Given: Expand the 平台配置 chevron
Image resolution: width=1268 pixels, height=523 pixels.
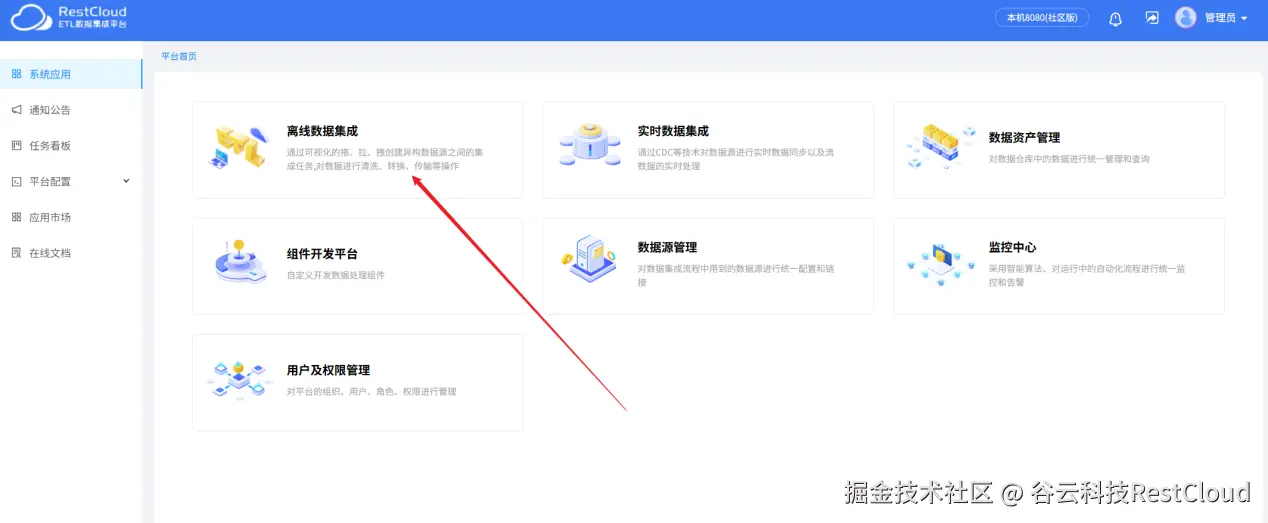Looking at the screenshot, I should click(x=126, y=181).
